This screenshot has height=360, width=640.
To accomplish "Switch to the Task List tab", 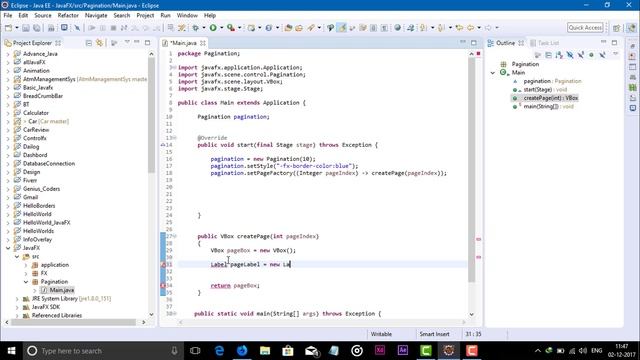I will [x=544, y=43].
